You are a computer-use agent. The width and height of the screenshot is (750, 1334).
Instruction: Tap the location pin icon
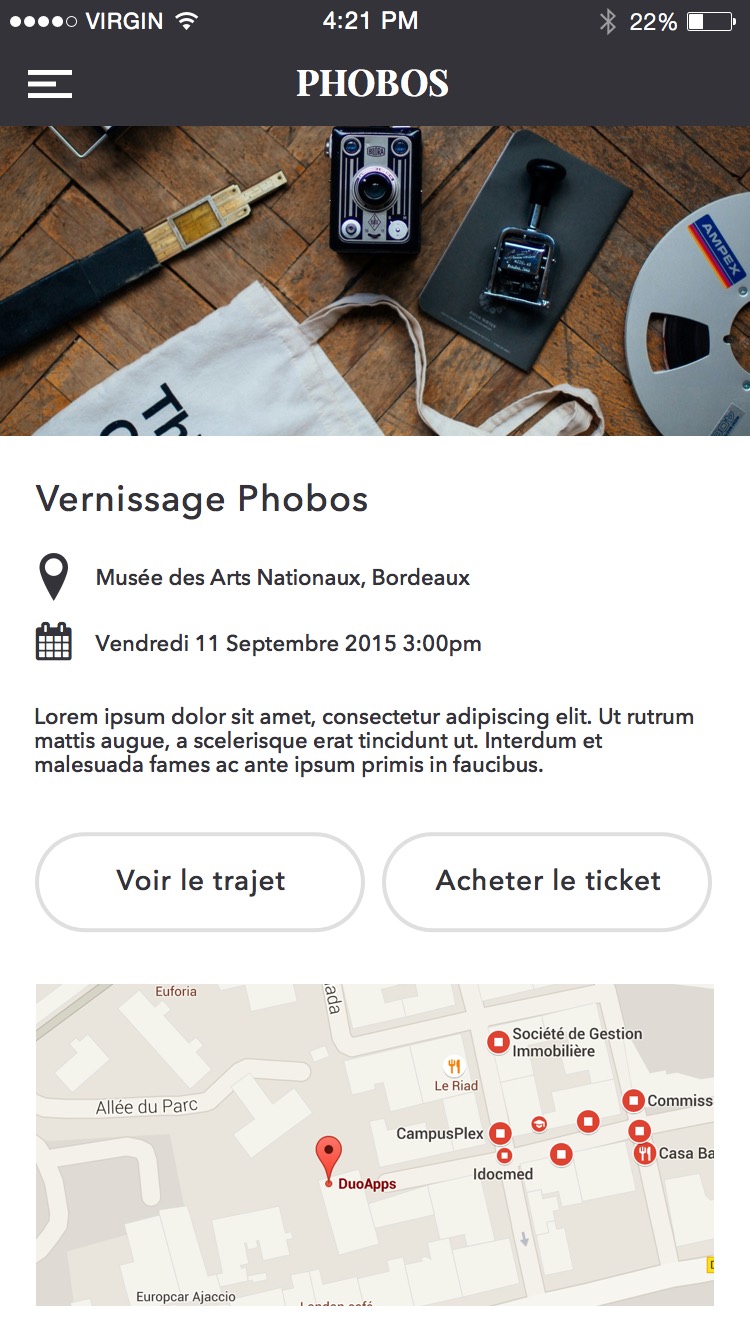pos(53,578)
